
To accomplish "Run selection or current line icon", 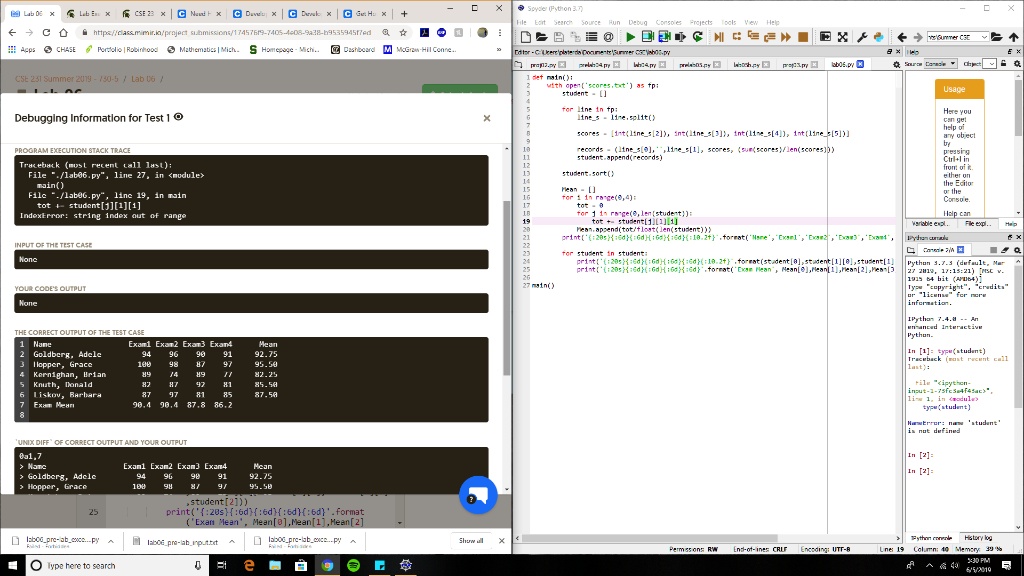I will click(680, 37).
